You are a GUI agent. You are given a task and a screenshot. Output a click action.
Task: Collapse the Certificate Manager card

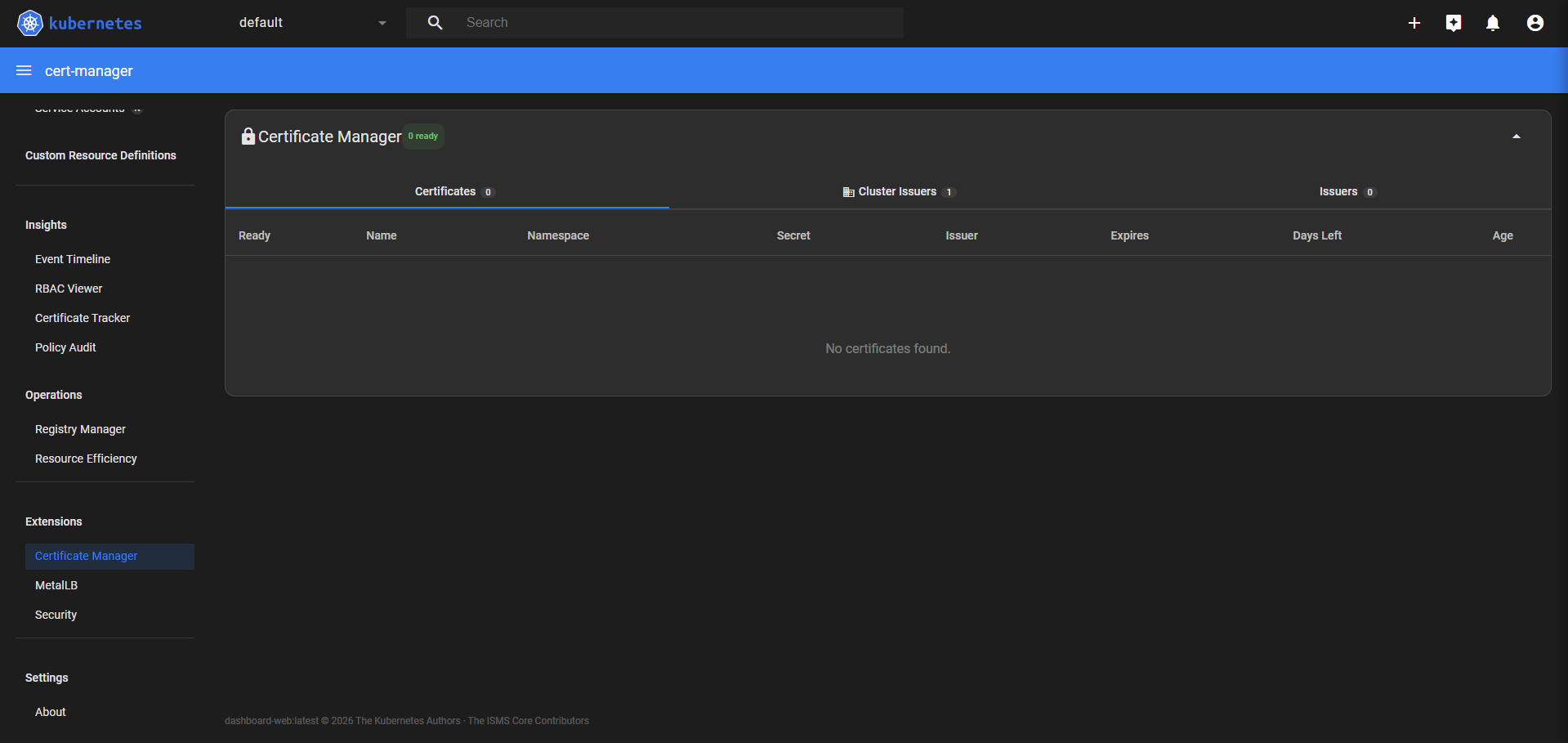coord(1517,137)
